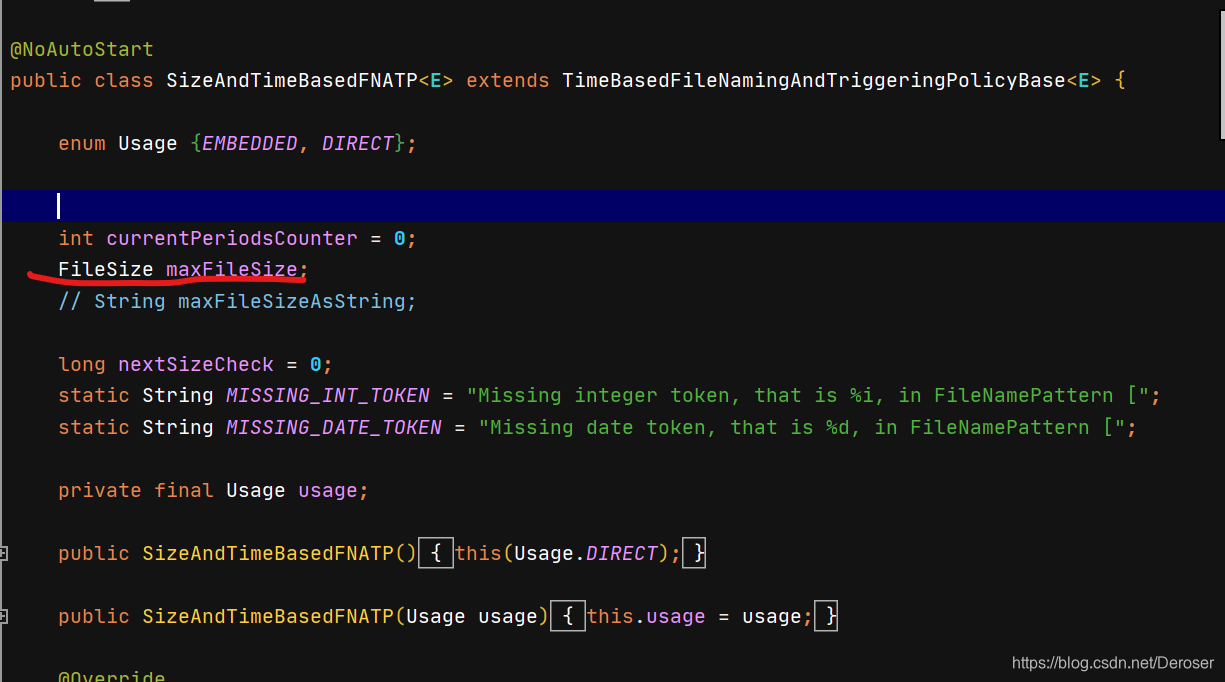Click the maxFileSize field name
Viewport: 1225px width, 682px height.
click(x=232, y=269)
